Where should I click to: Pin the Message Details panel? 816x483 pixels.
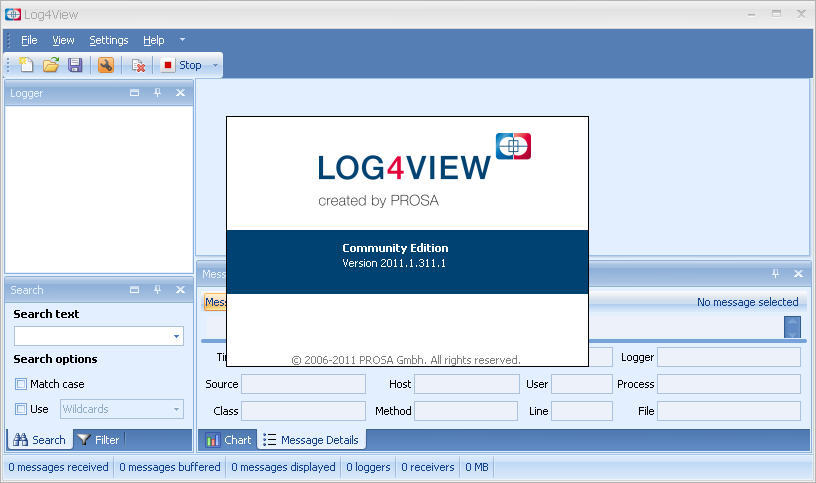tap(775, 273)
